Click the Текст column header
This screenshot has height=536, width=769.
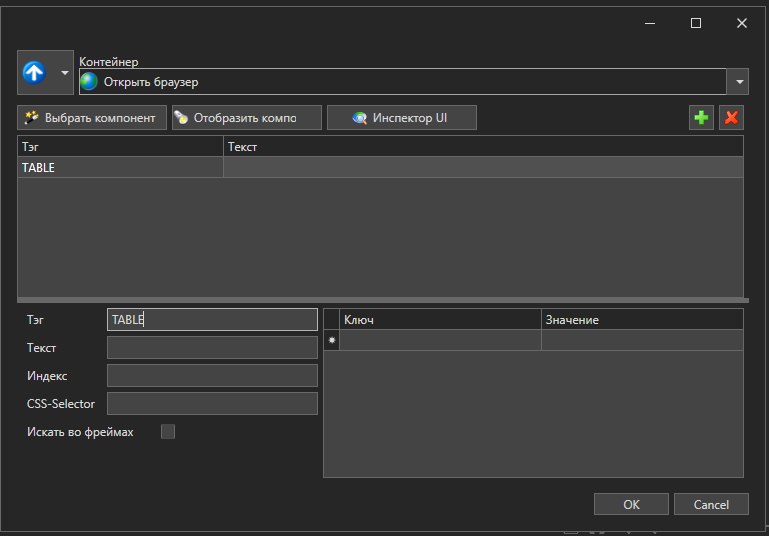point(483,147)
